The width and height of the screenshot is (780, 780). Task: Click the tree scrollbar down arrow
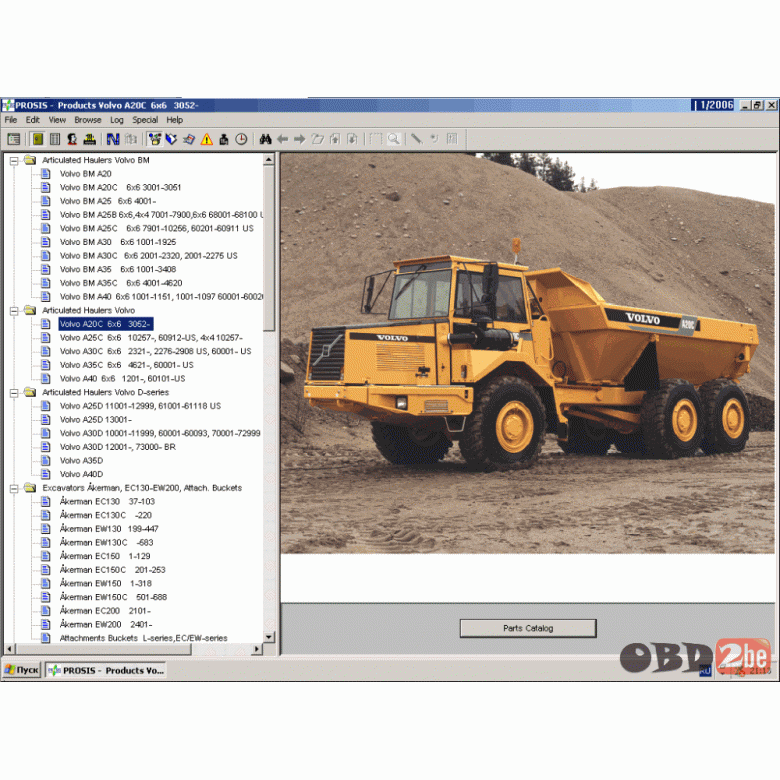269,637
